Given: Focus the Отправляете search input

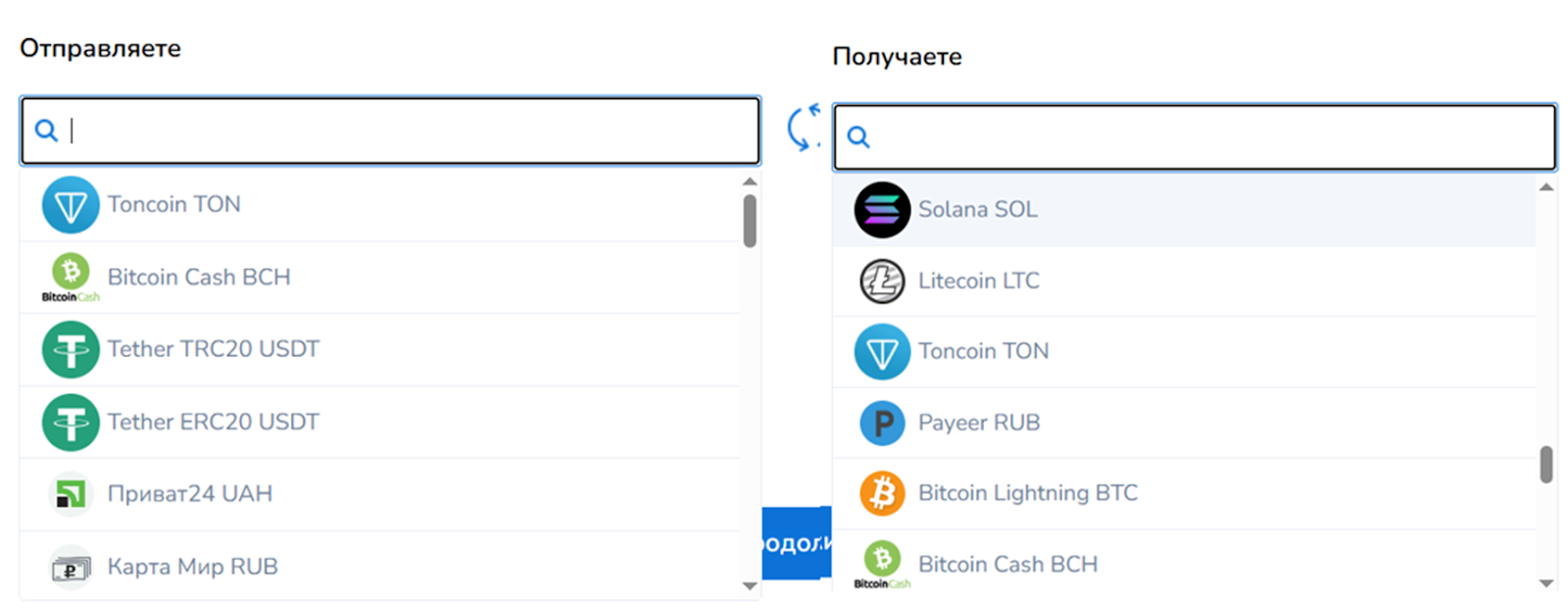Looking at the screenshot, I should (x=390, y=130).
